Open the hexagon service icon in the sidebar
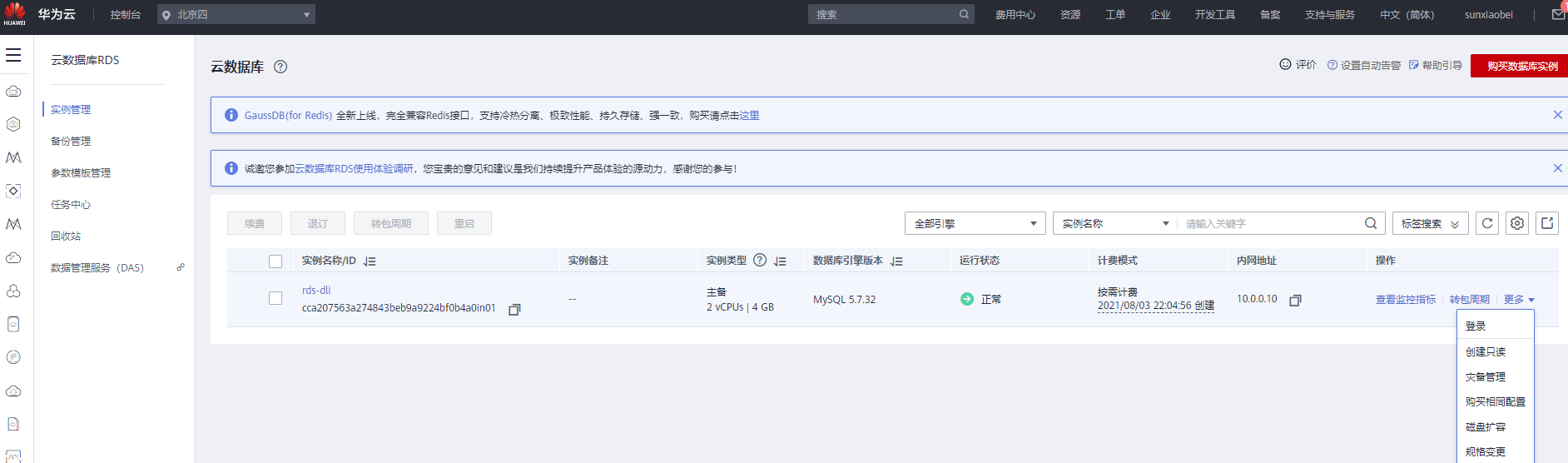Image resolution: width=1568 pixels, height=463 pixels. (x=13, y=124)
